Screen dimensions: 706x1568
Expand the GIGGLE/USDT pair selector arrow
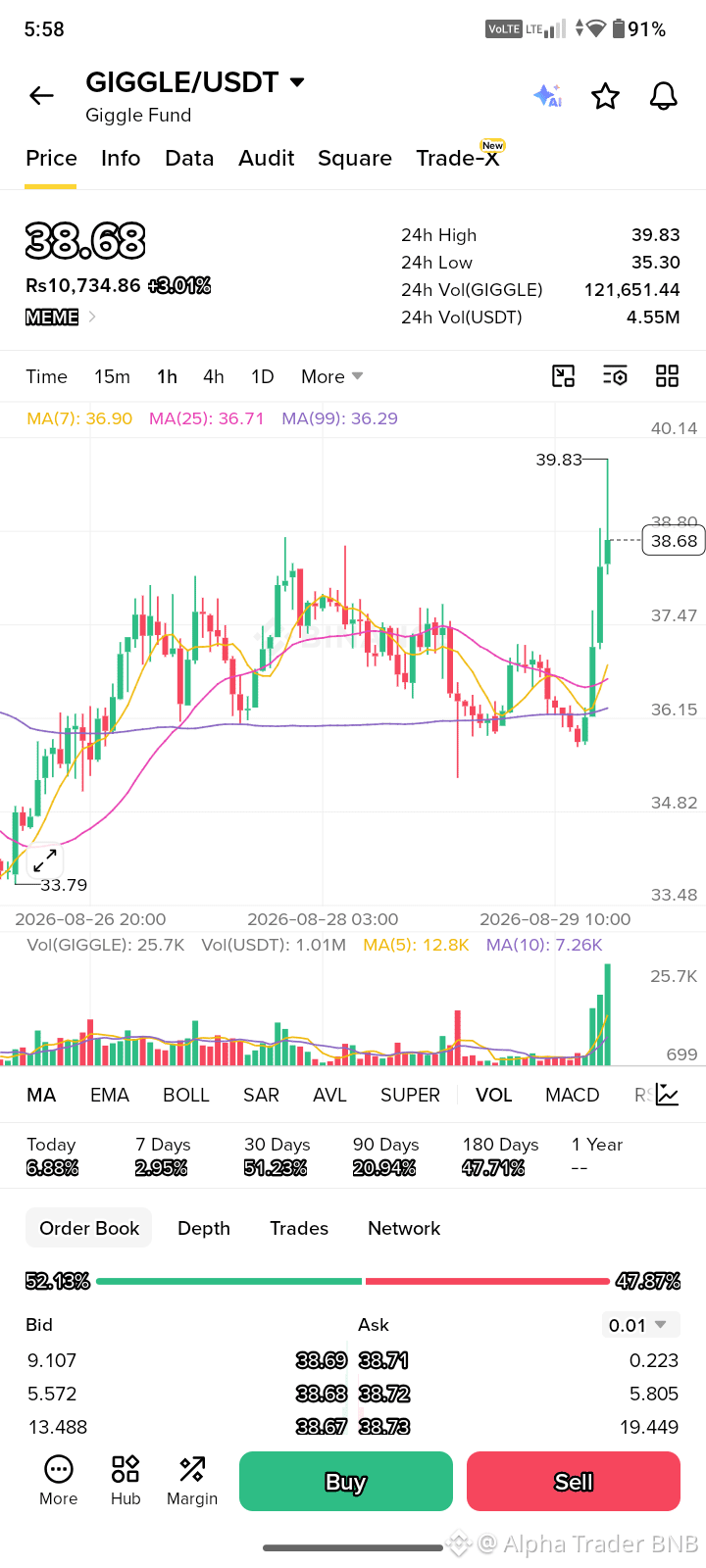[297, 82]
